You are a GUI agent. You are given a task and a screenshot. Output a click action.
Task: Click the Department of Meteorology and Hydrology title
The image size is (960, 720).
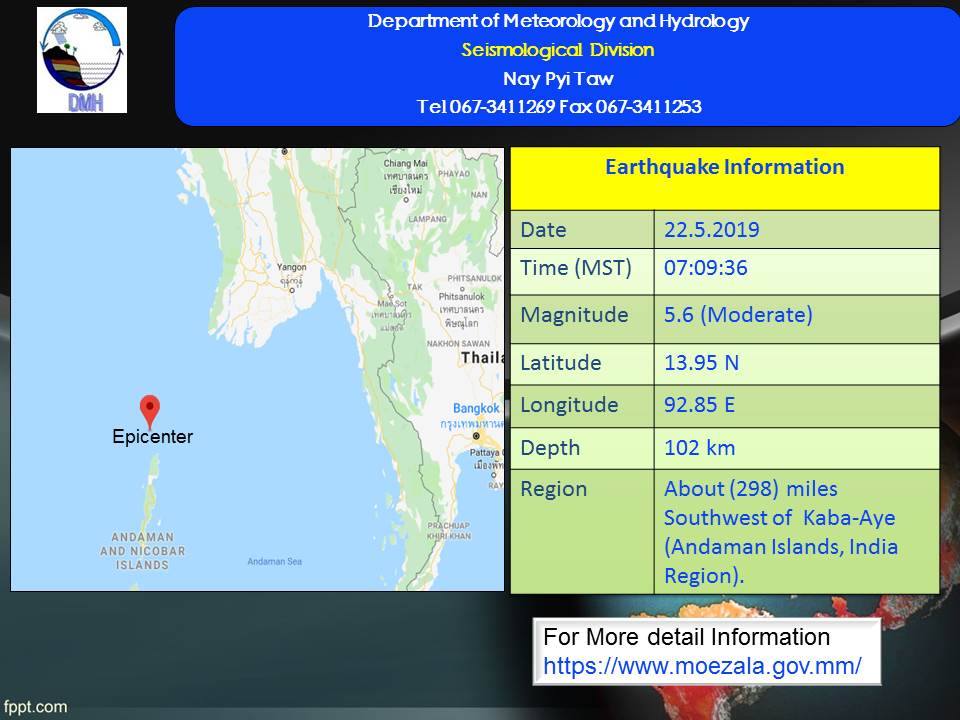coord(558,21)
